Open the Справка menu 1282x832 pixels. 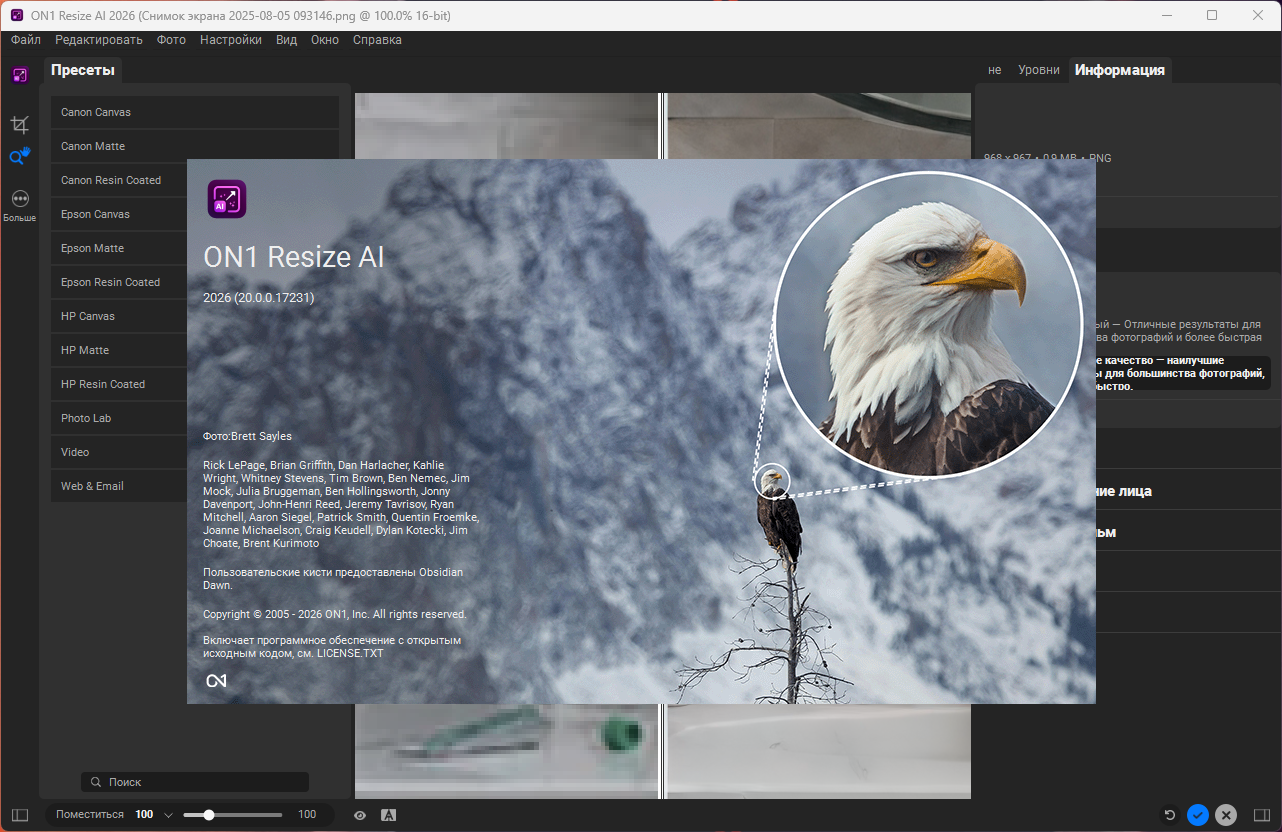(x=377, y=40)
